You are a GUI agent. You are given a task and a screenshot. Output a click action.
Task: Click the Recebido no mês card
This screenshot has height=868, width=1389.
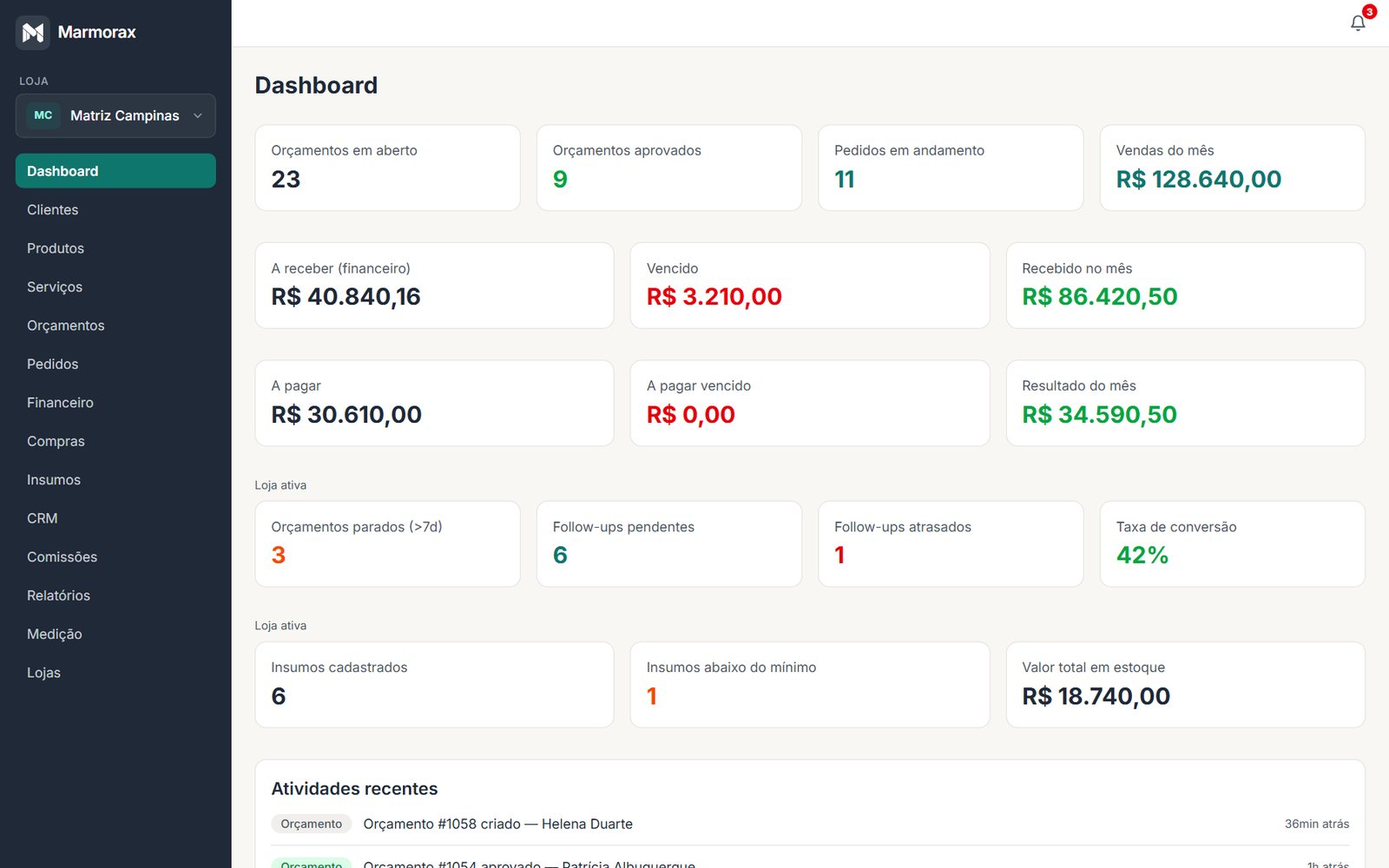point(1186,286)
